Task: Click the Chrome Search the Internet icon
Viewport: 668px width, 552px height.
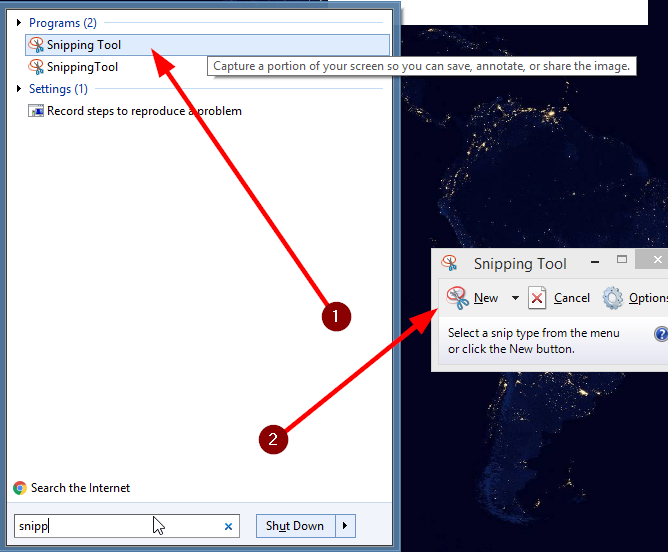Action: click(x=20, y=488)
